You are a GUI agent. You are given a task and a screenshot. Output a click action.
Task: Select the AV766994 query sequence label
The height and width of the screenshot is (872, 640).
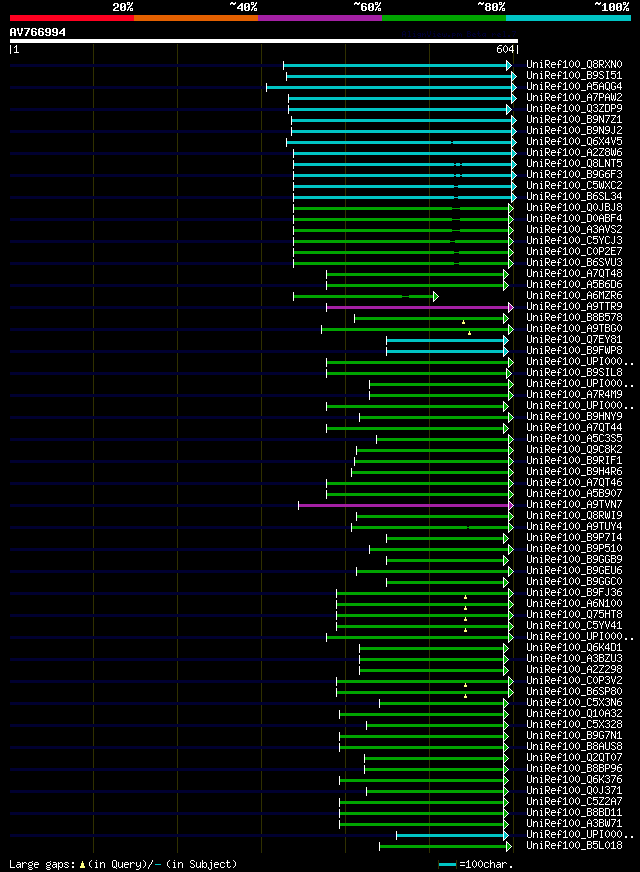[x=38, y=32]
